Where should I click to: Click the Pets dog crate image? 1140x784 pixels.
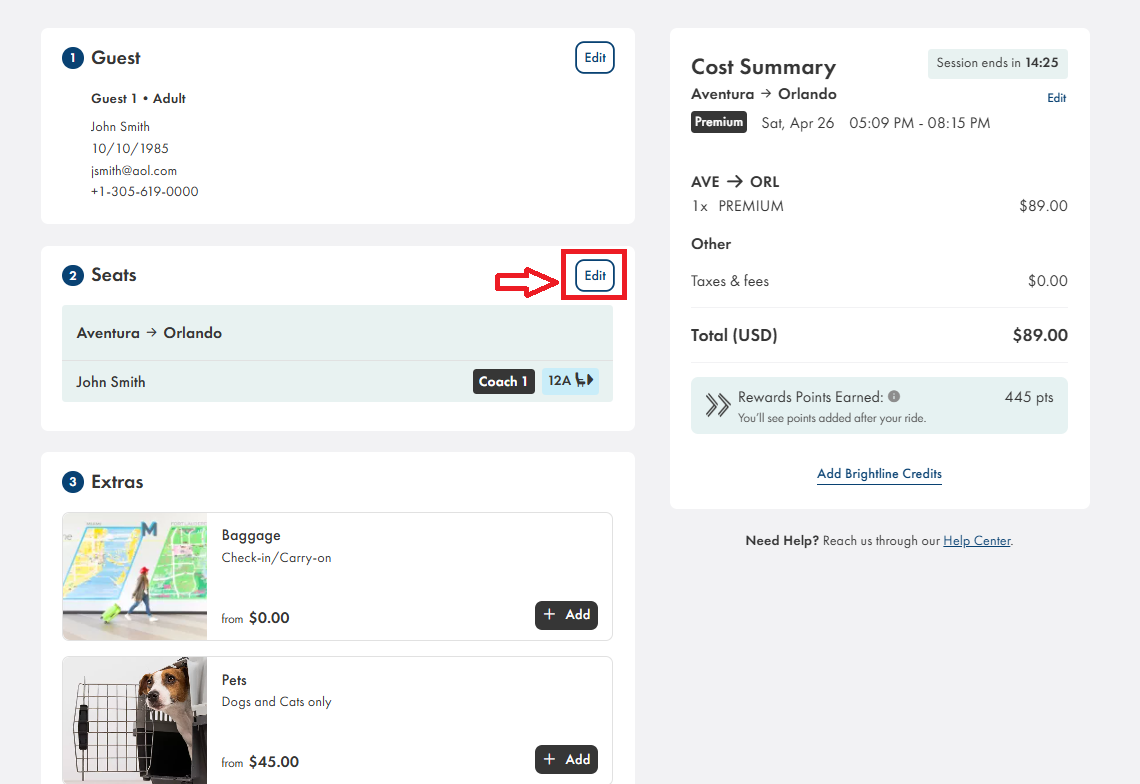point(135,720)
